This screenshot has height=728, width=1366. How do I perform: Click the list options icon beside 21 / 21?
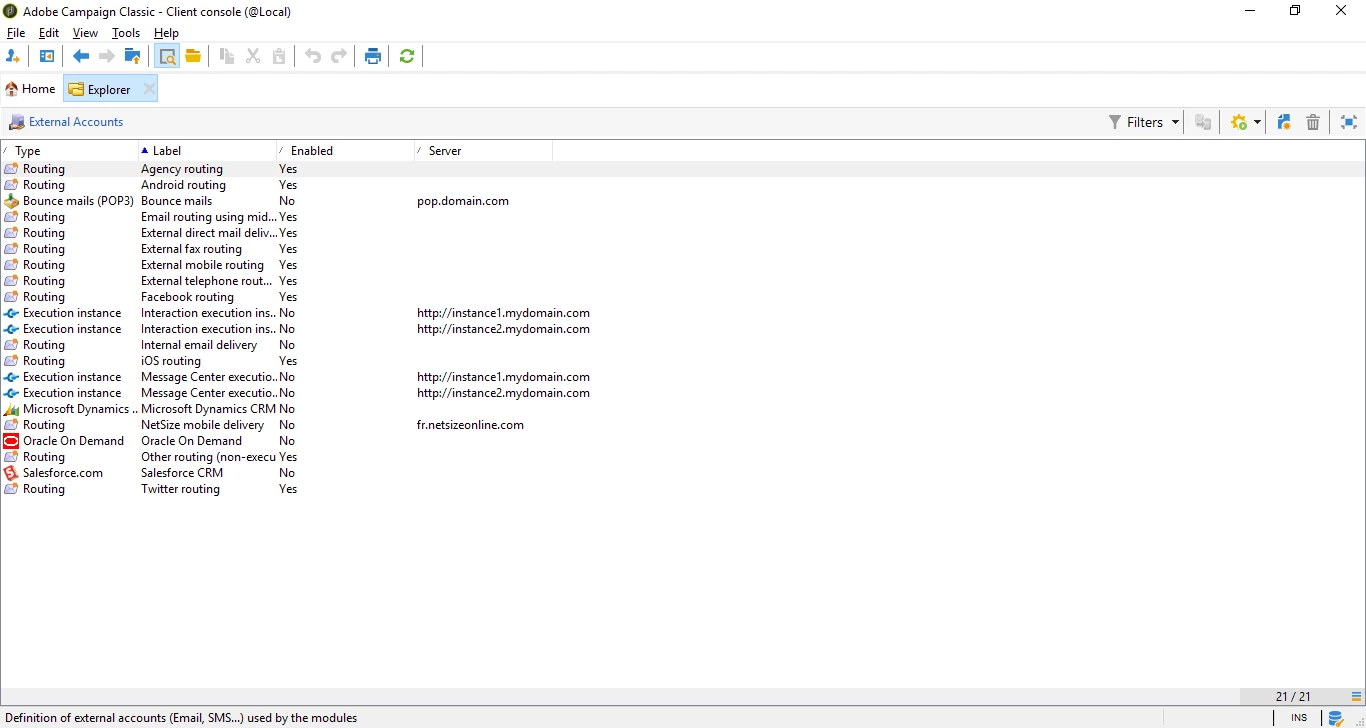coord(1357,696)
